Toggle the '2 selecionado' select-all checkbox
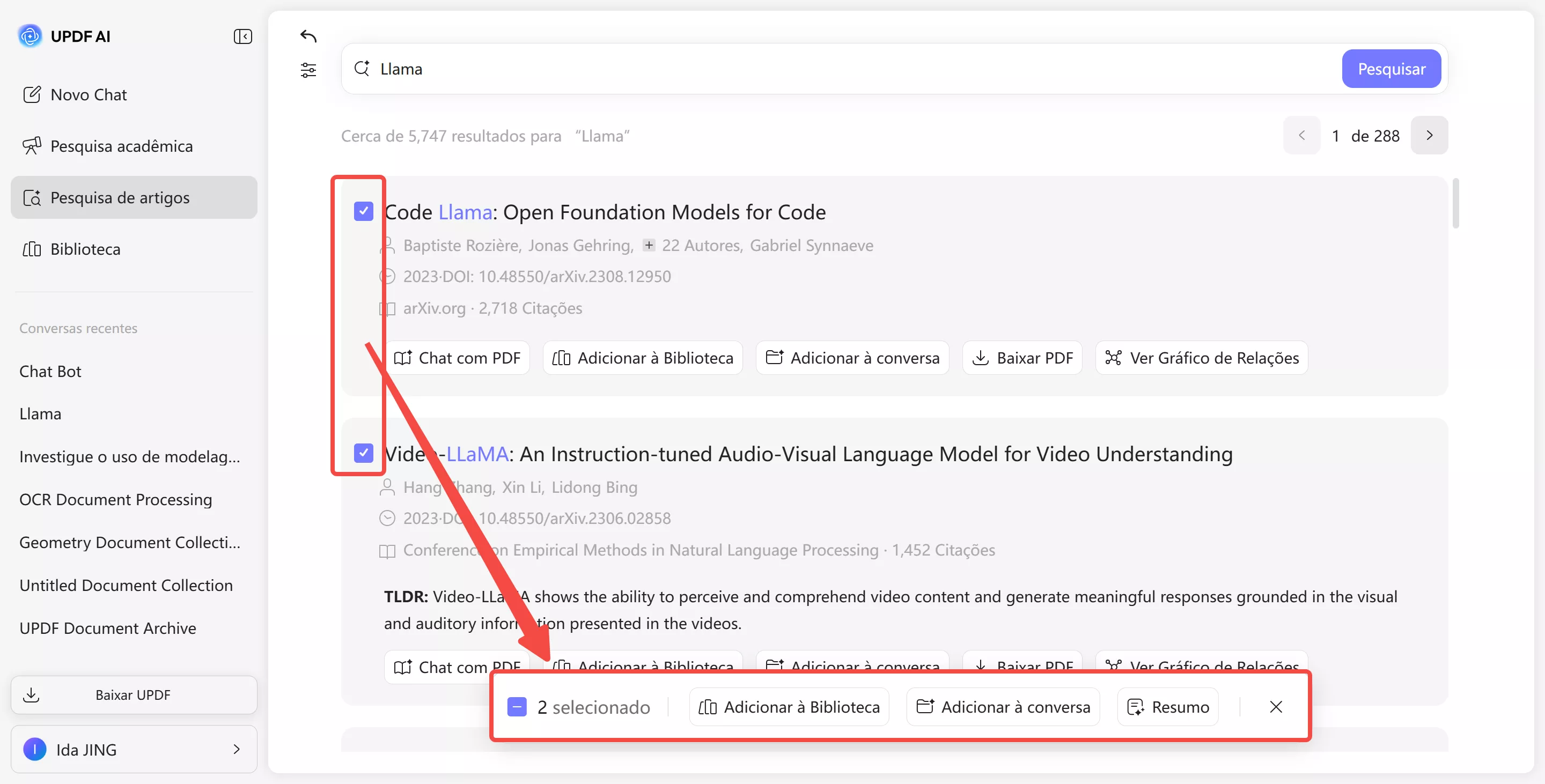 517,707
